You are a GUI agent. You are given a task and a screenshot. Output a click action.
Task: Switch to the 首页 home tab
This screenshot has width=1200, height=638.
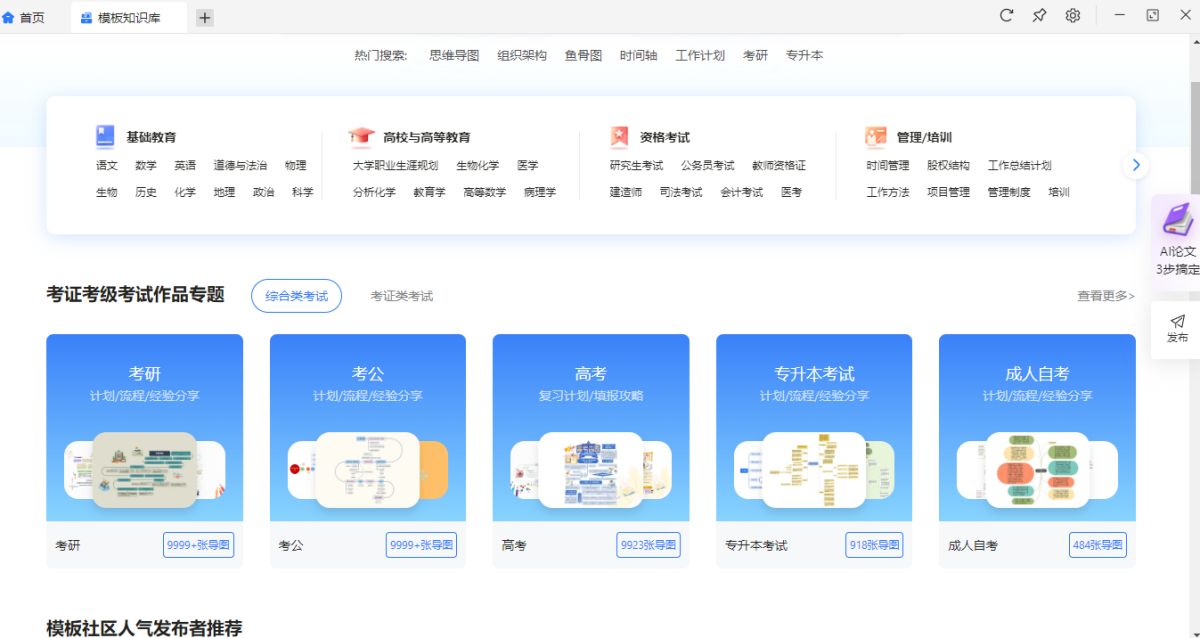pos(24,17)
